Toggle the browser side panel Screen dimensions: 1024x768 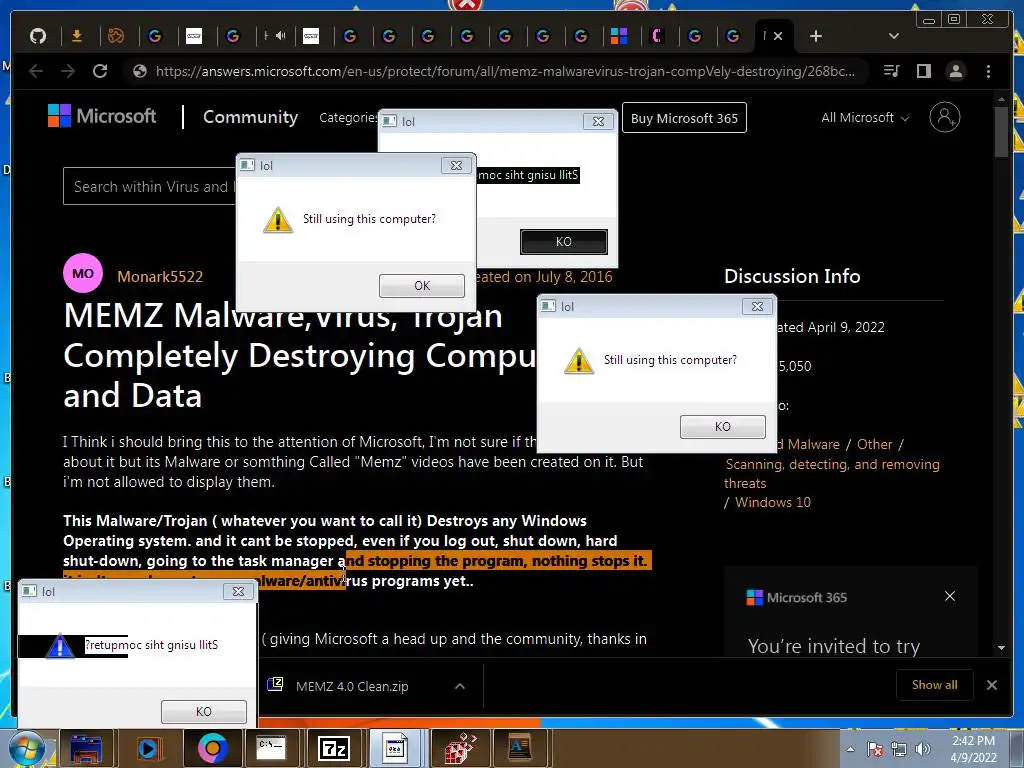coord(923,71)
